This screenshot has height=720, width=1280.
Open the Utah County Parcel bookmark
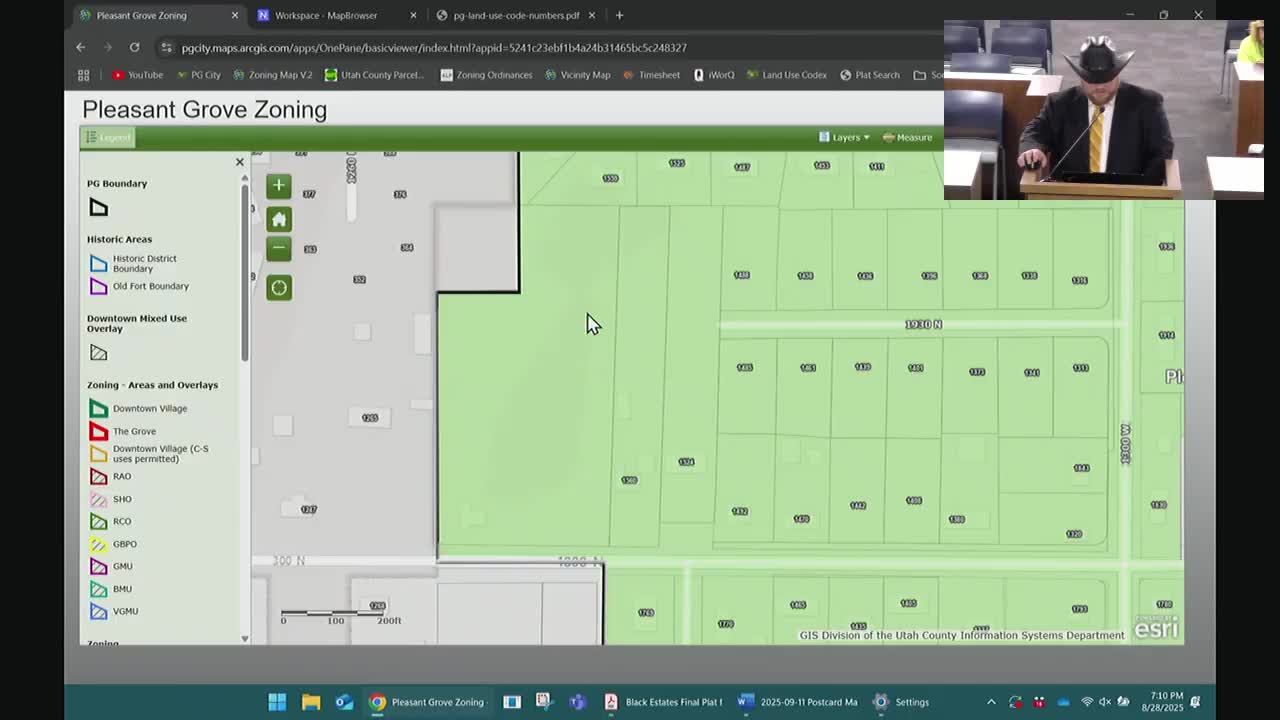[x=374, y=75]
